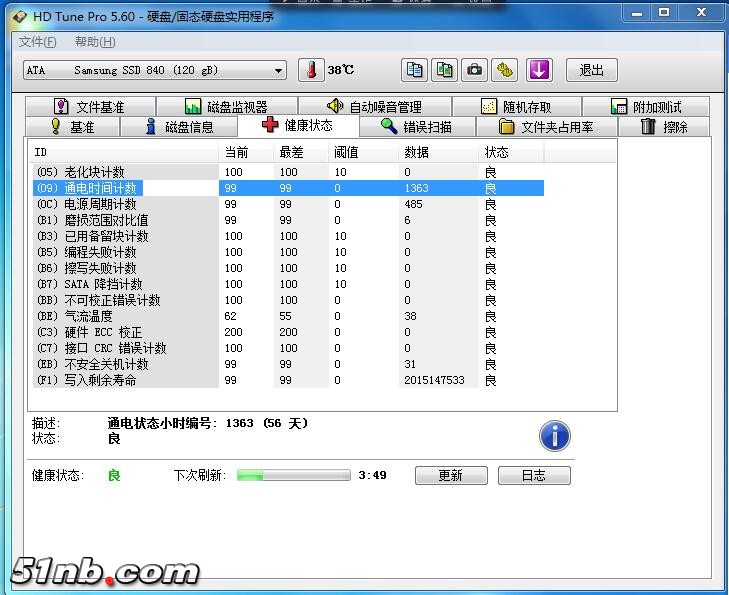
Task: Click the copy screenshot to clipboard icon
Action: click(444, 70)
